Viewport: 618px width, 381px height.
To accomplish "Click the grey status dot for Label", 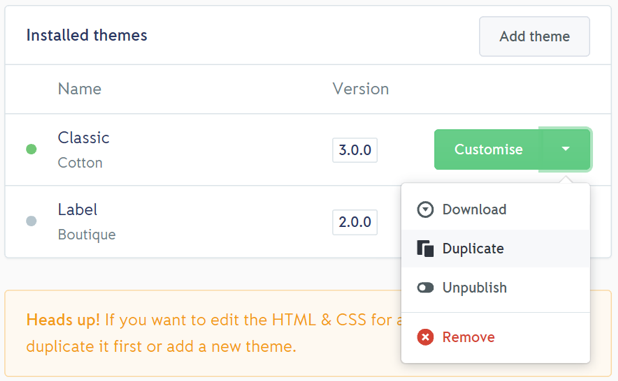I will [31, 221].
